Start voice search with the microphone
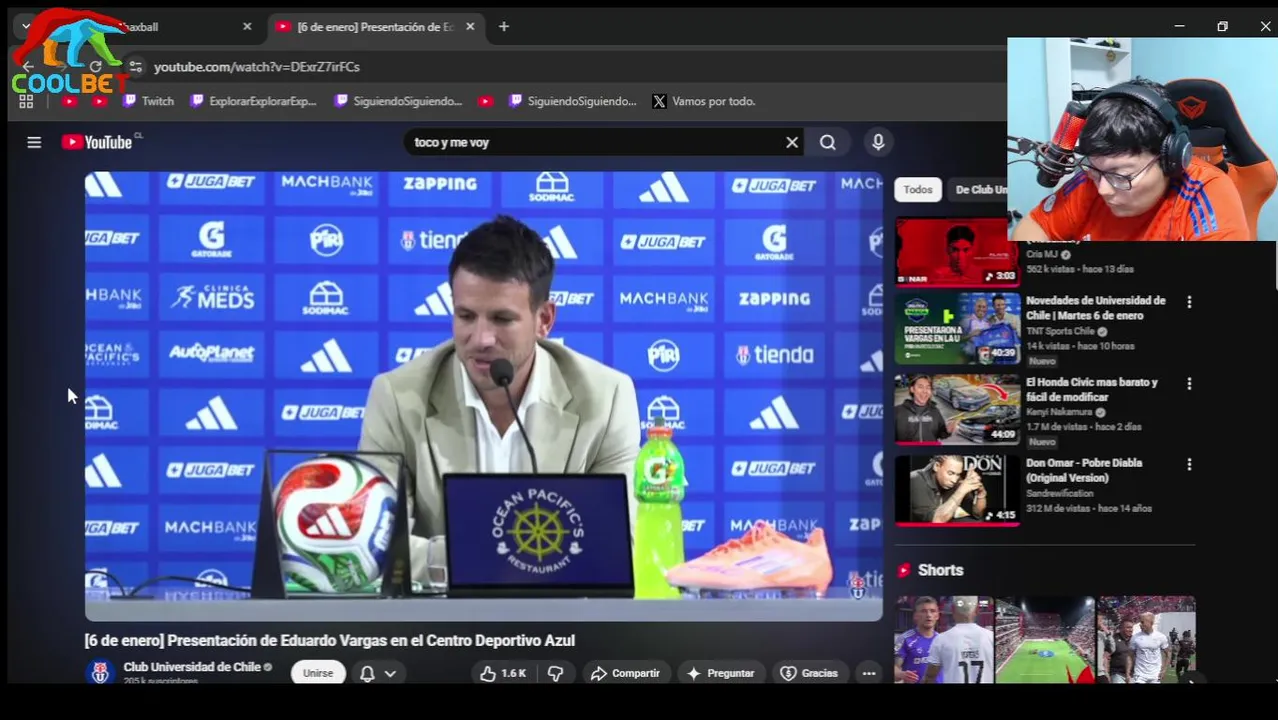 pyautogui.click(x=878, y=142)
